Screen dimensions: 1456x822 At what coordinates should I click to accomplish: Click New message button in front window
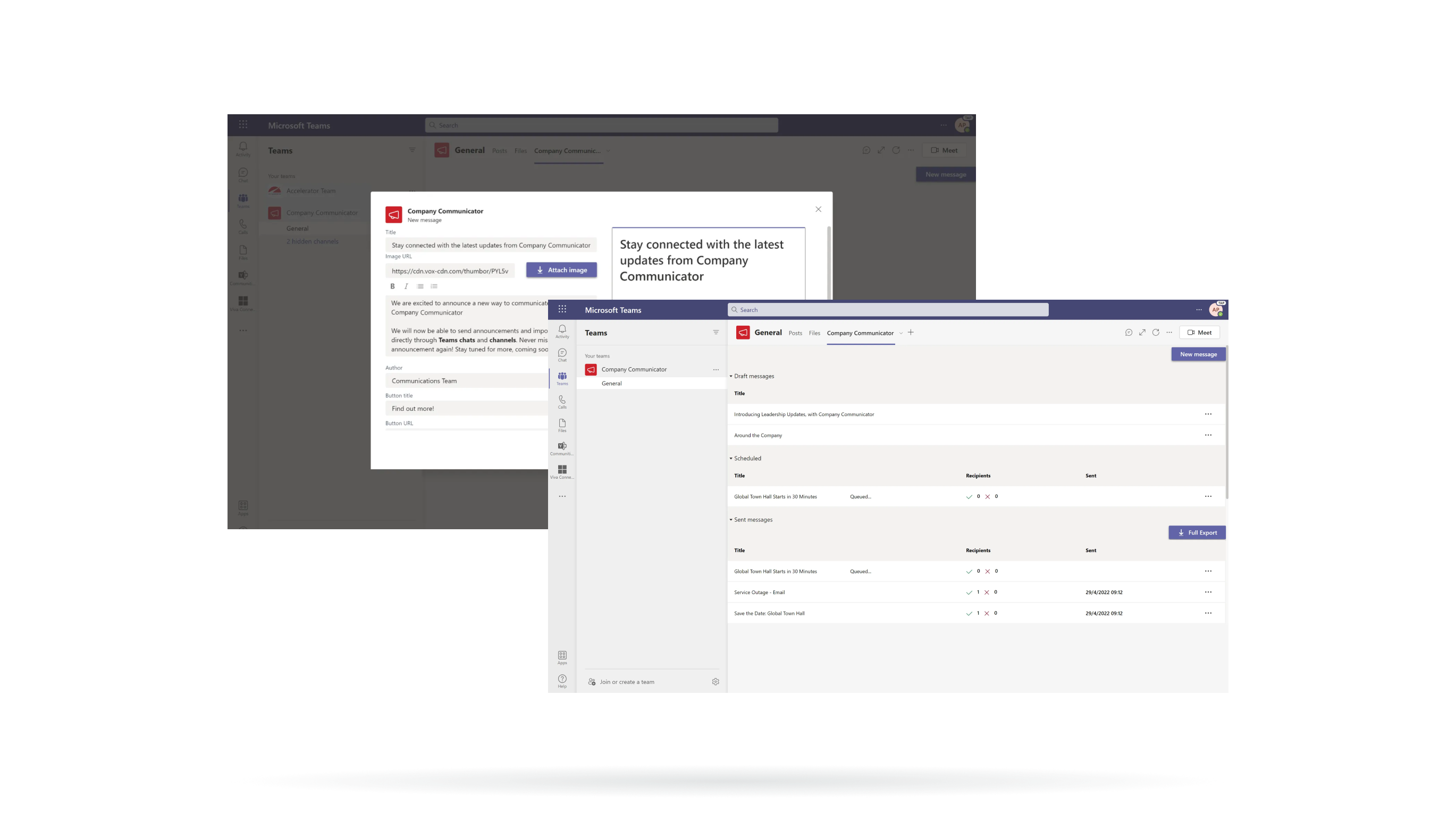[x=1198, y=354]
